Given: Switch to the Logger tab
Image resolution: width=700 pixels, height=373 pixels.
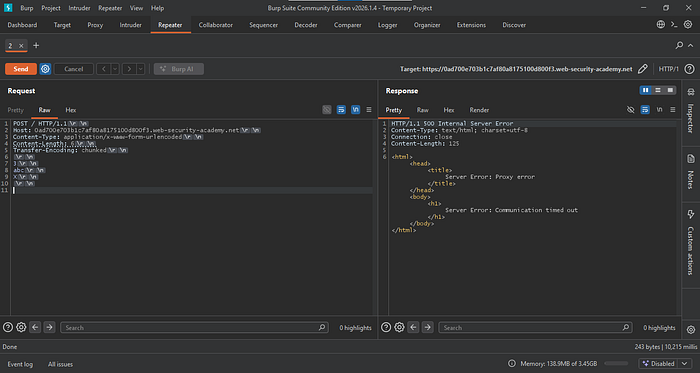Looking at the screenshot, I should pyautogui.click(x=388, y=25).
